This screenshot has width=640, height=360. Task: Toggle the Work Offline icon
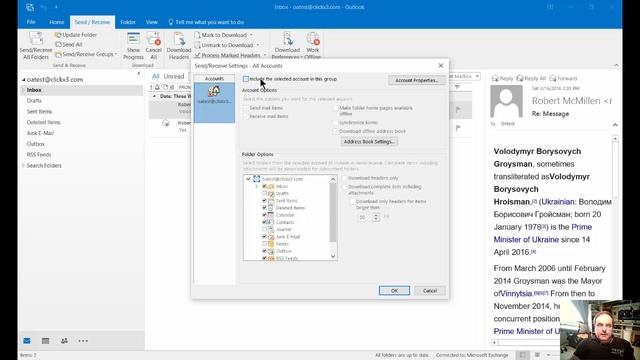point(313,38)
